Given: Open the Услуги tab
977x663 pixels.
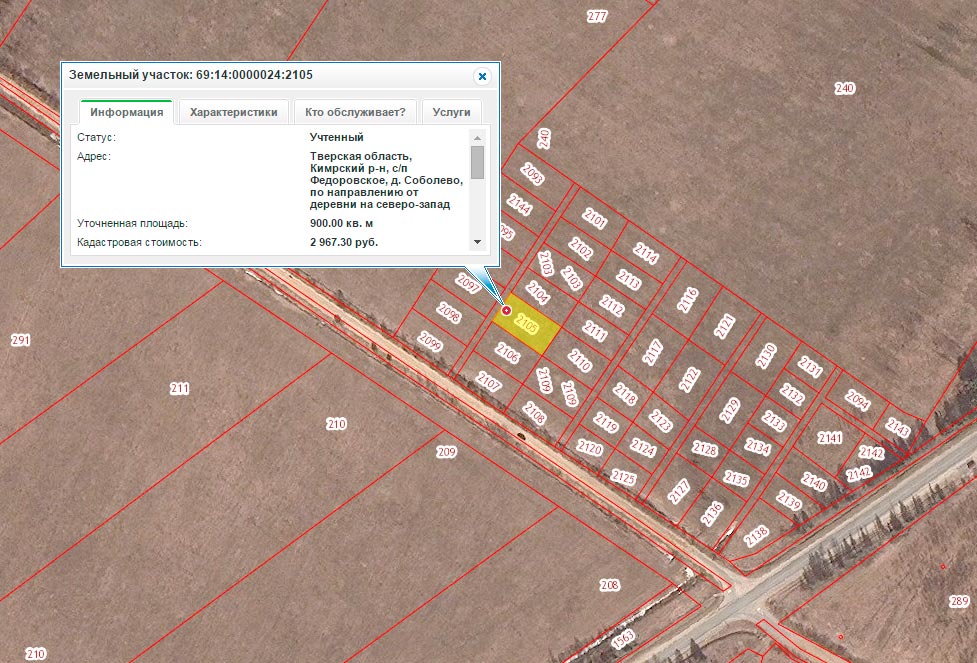Looking at the screenshot, I should pos(451,112).
